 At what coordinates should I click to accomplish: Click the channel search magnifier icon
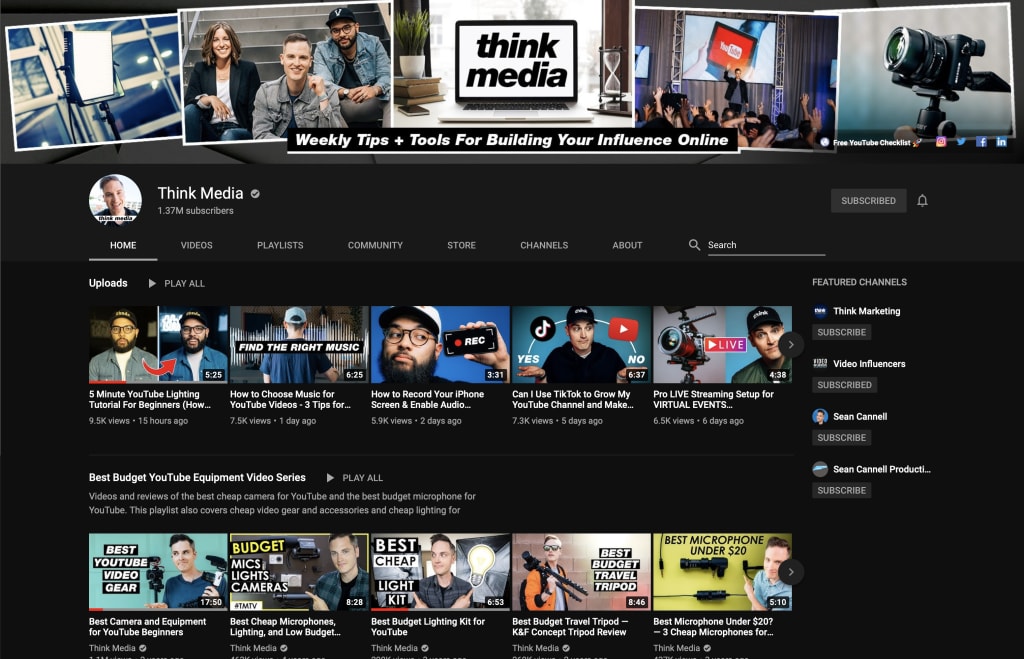click(x=694, y=245)
